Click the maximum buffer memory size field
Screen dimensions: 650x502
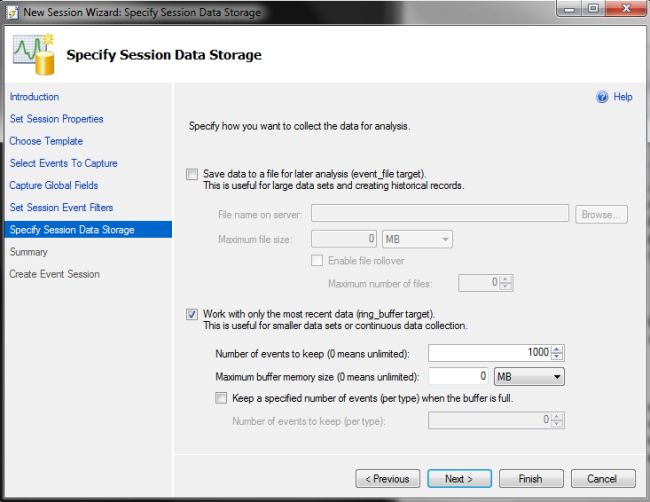(x=459, y=376)
